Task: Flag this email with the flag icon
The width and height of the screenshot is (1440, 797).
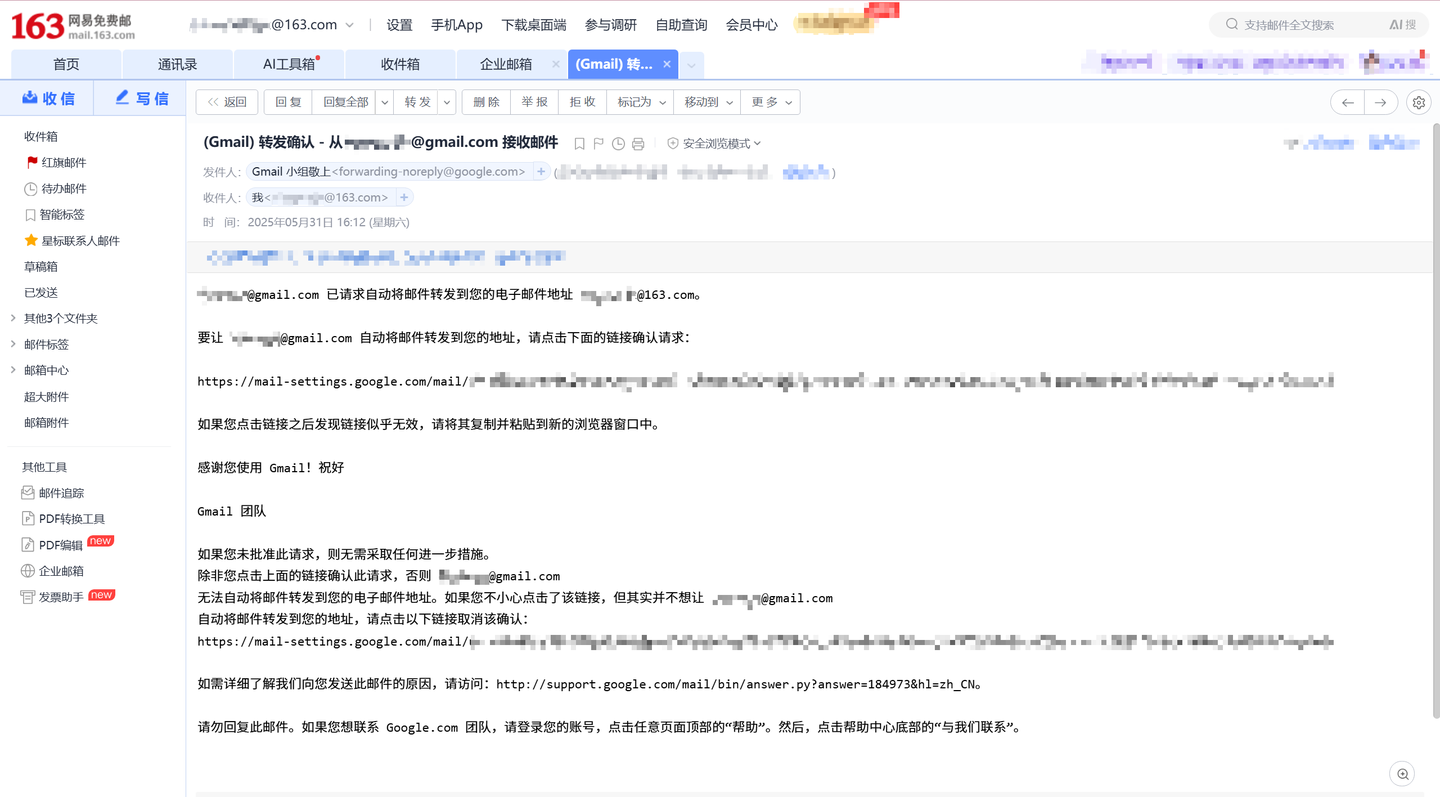Action: pyautogui.click(x=598, y=144)
